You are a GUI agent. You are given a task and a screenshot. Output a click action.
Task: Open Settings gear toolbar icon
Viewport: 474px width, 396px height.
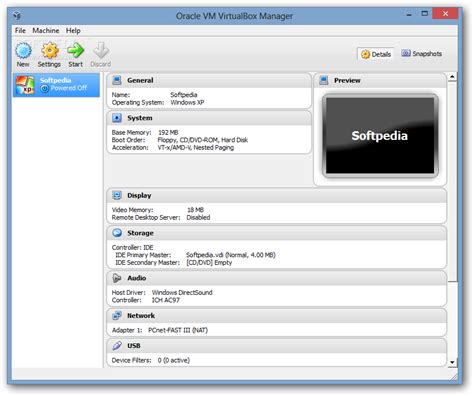coord(50,51)
